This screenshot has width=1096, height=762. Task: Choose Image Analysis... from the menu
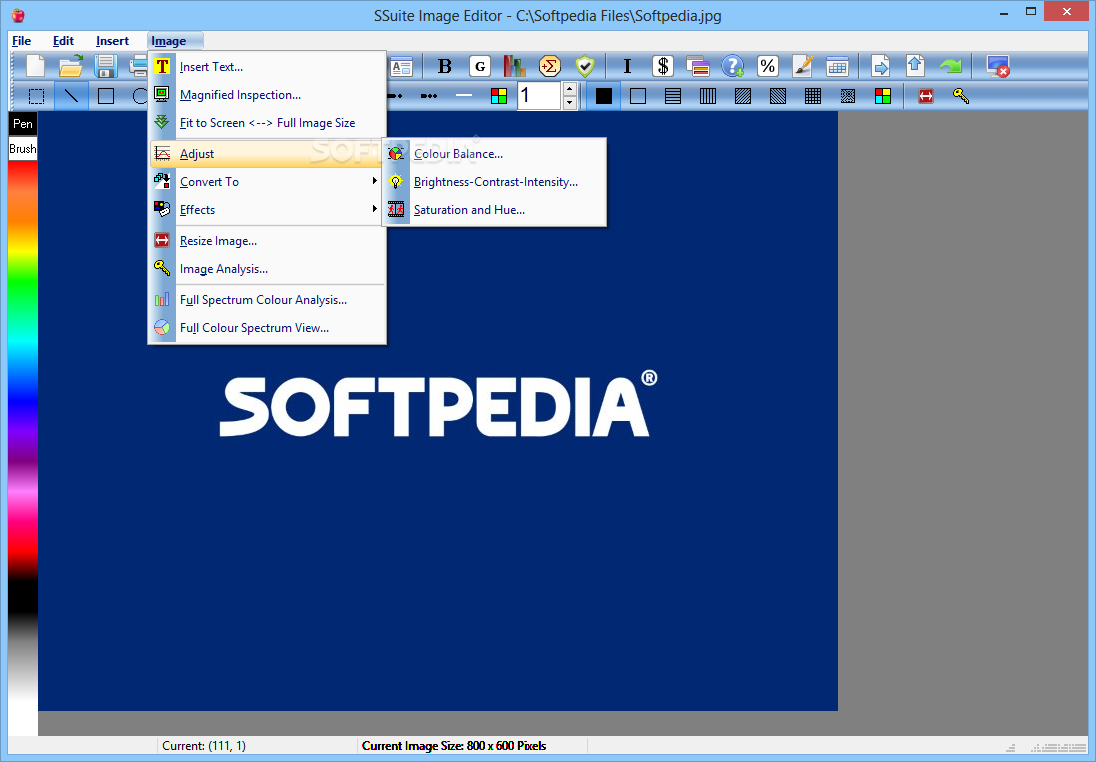tap(268, 269)
